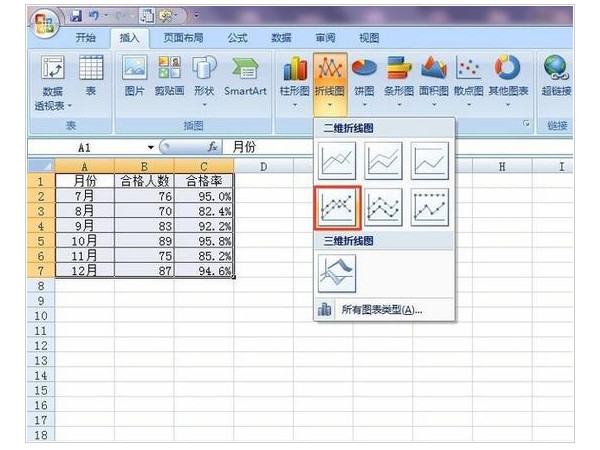Screen dimensions: 600x450
Task: Select cell containing 合格人数
Action: tap(144, 181)
